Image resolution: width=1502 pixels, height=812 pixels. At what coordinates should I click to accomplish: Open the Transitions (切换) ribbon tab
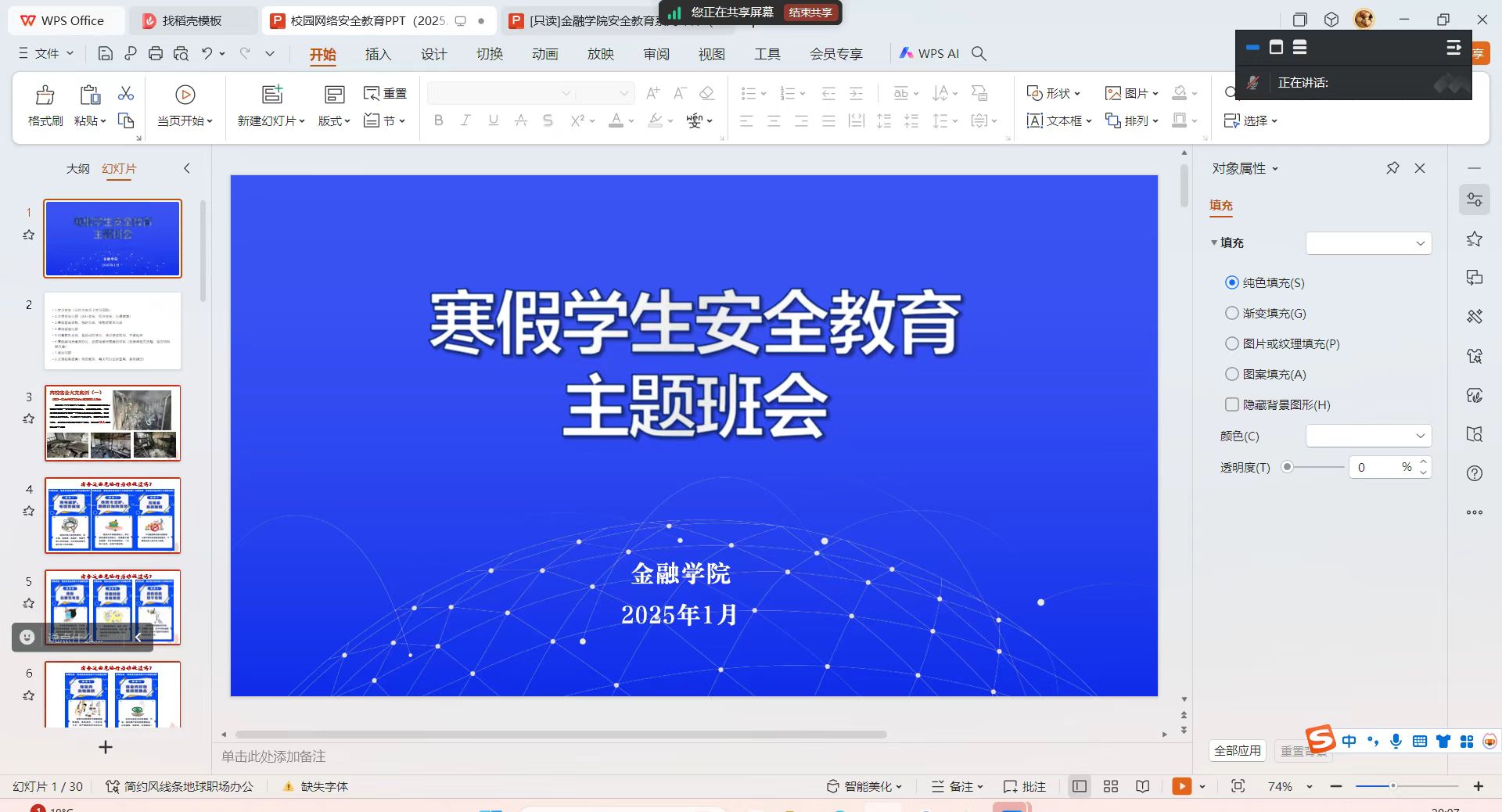[490, 54]
